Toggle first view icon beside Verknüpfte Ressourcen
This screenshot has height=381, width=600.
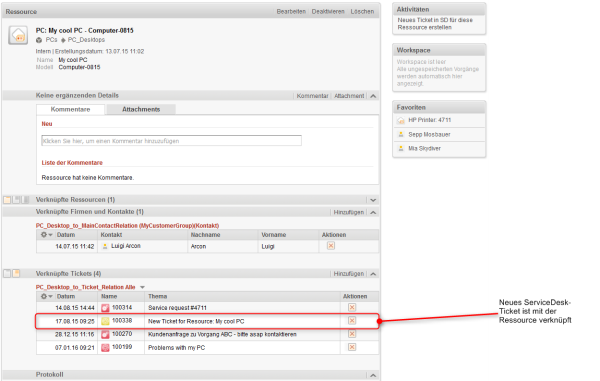point(7,200)
